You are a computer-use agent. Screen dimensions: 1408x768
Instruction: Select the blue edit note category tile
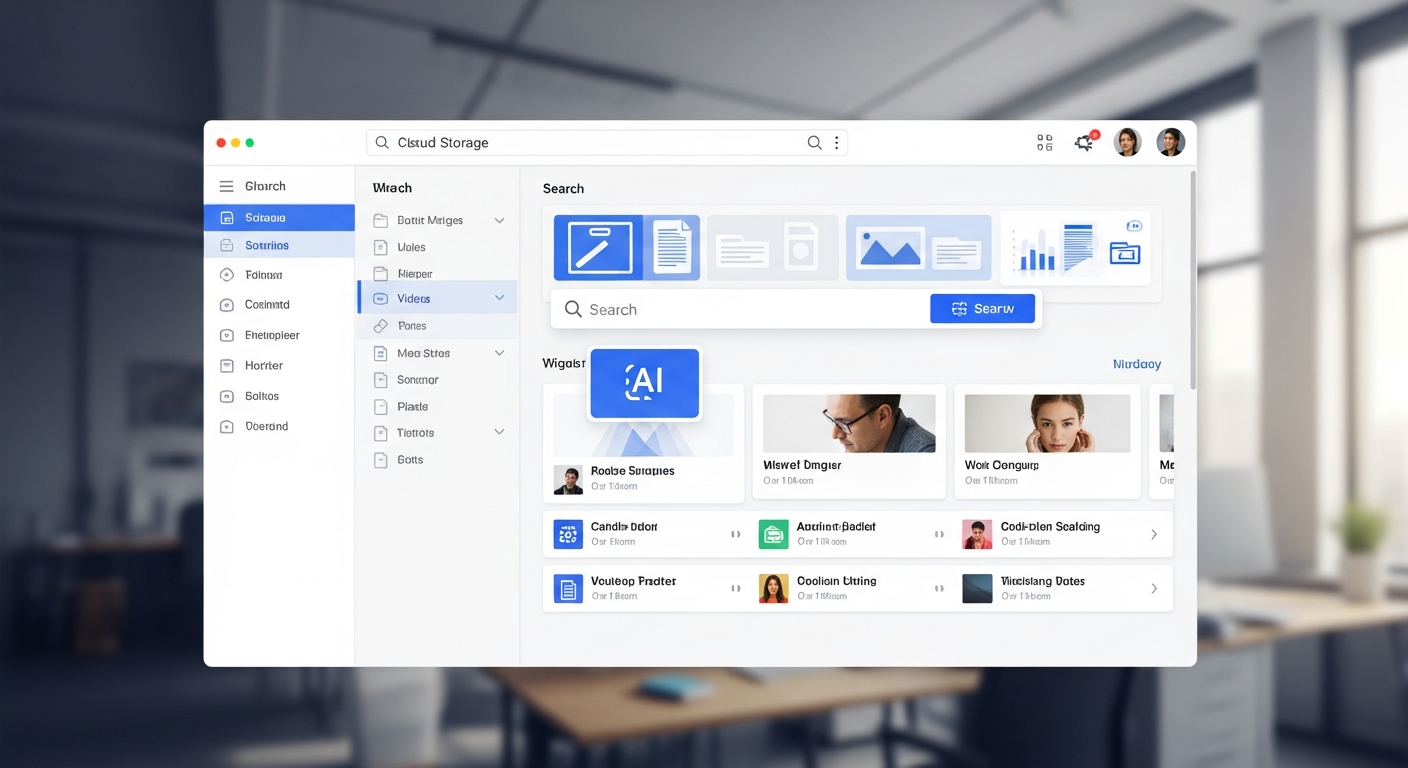[x=599, y=247]
